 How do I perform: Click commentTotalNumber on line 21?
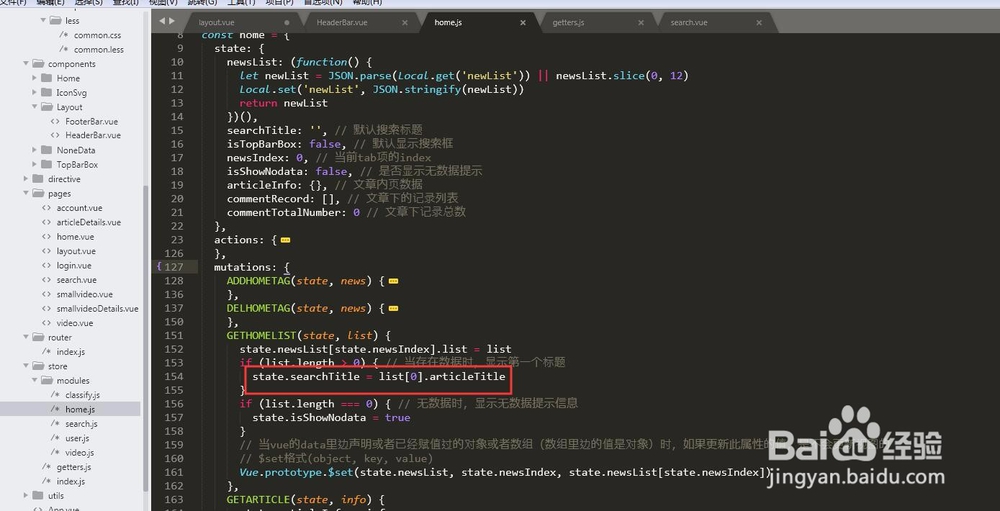(287, 212)
